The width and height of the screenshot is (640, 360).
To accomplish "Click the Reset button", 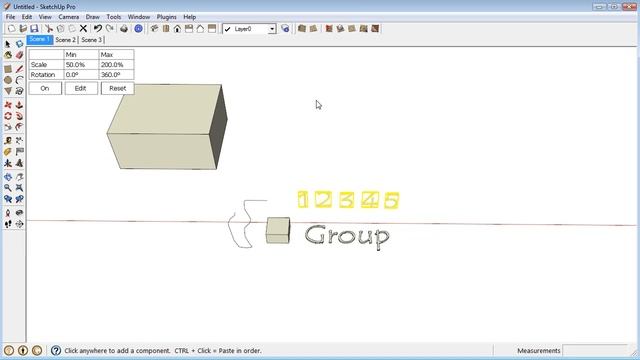I will pos(118,88).
